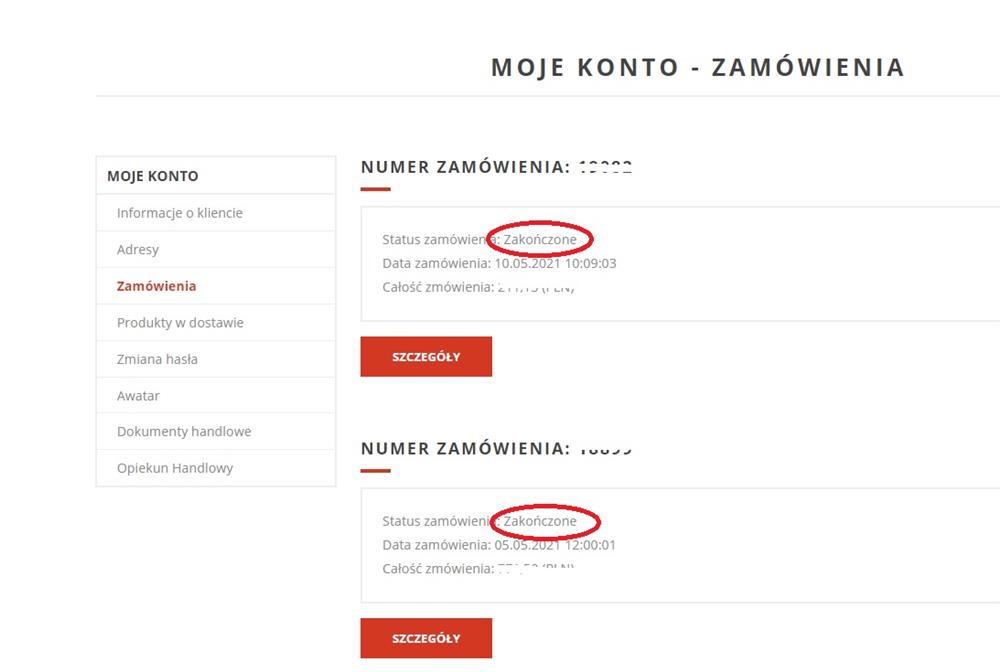Screen dimensions: 1000x672
Task: Open Szczegóły for the 05.05.2021 order
Action: [x=426, y=638]
